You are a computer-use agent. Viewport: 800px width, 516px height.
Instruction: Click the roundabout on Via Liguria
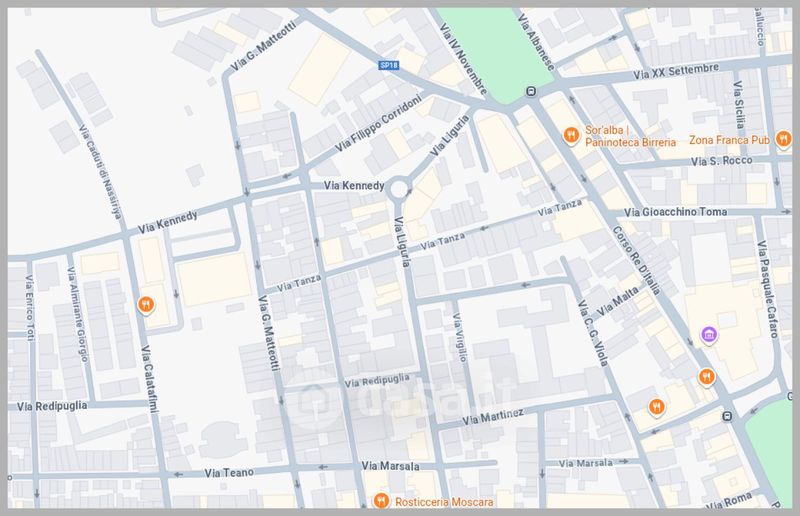[399, 188]
